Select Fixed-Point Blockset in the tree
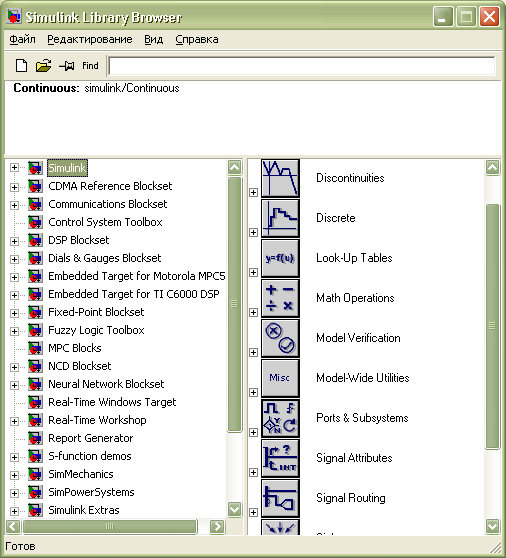This screenshot has height=558, width=506. 96,312
